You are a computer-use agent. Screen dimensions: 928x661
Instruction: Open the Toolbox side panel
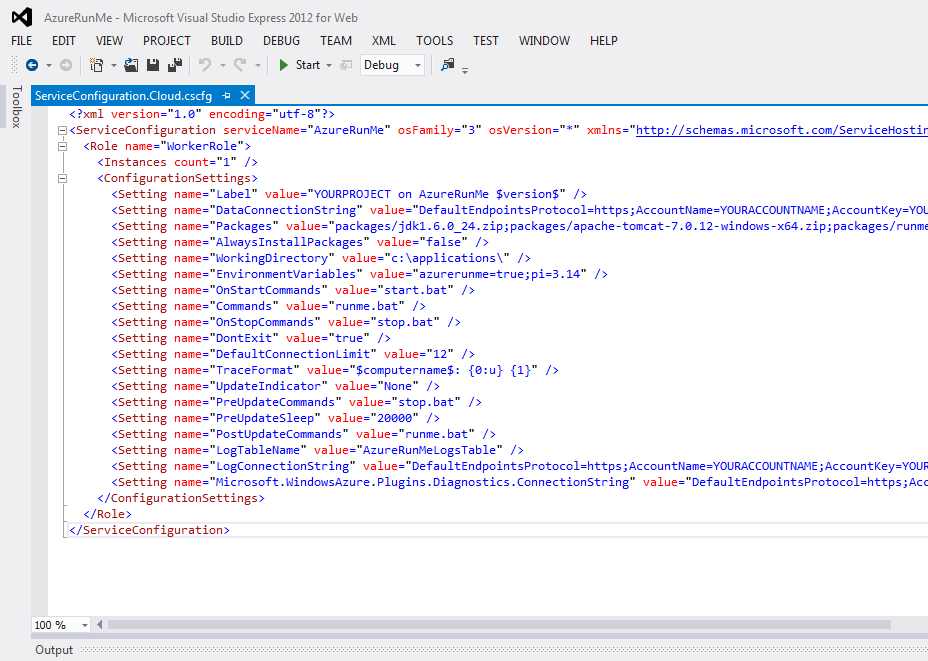point(17,107)
